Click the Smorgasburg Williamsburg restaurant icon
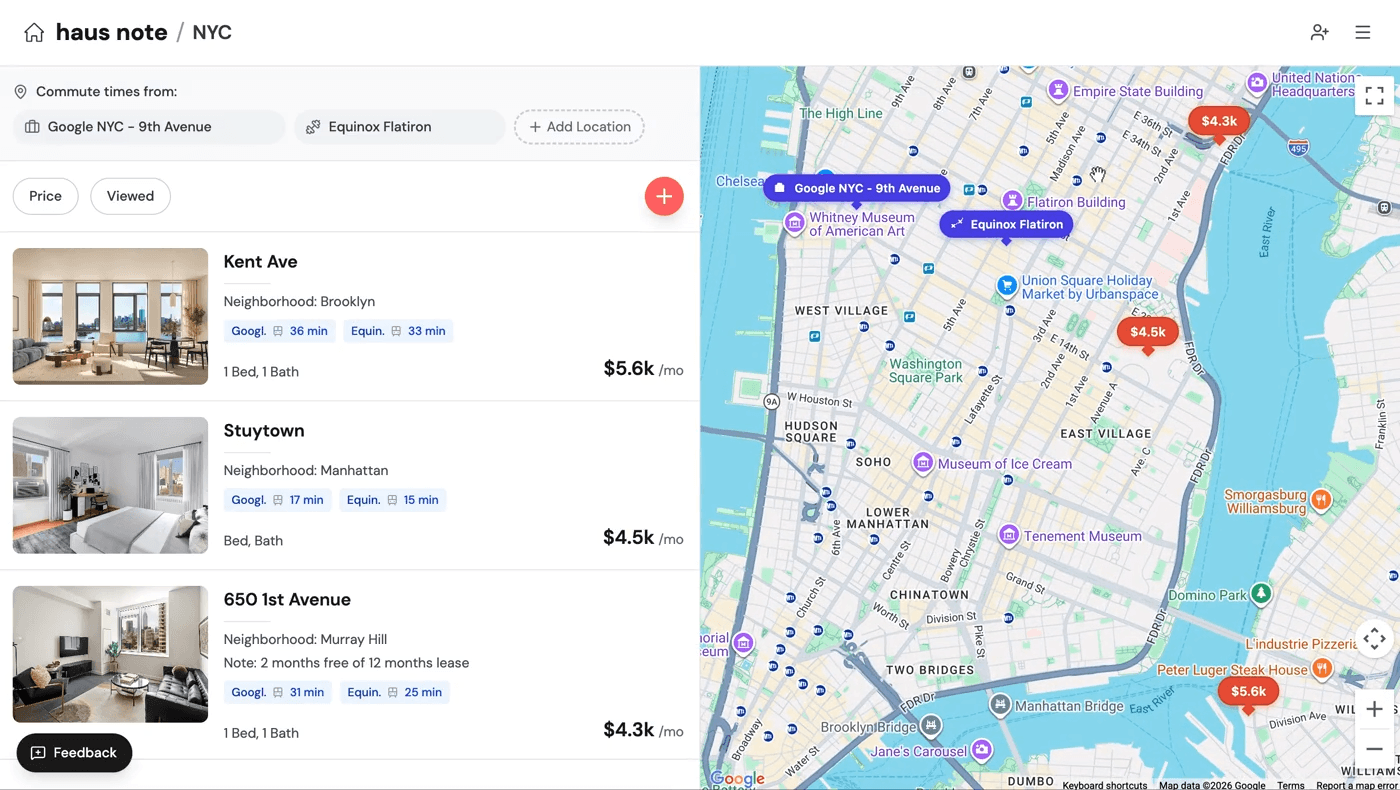 pyautogui.click(x=1321, y=499)
